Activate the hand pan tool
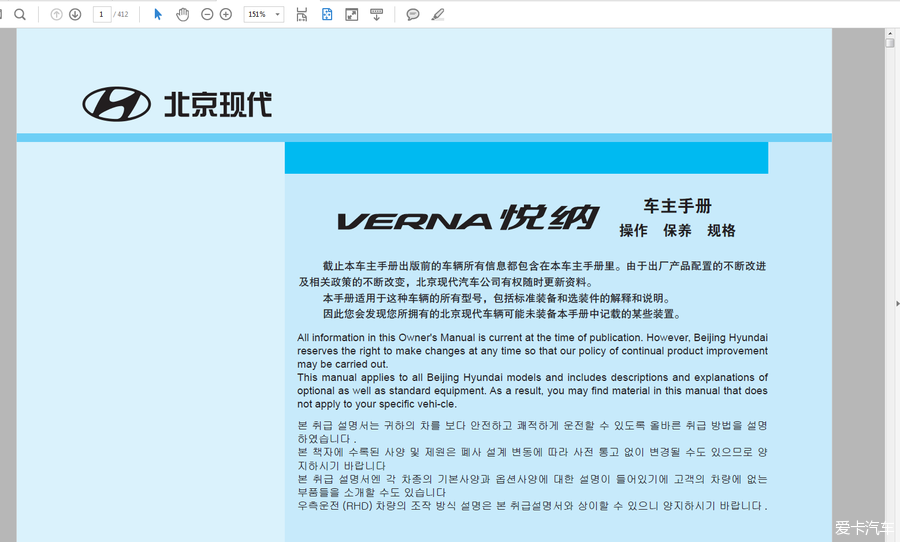Screen dimensions: 900x542 pyautogui.click(x=183, y=14)
